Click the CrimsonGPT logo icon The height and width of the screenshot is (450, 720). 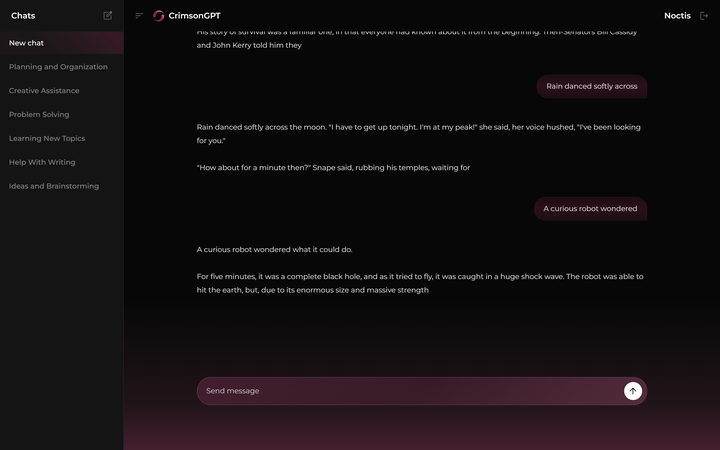158,16
